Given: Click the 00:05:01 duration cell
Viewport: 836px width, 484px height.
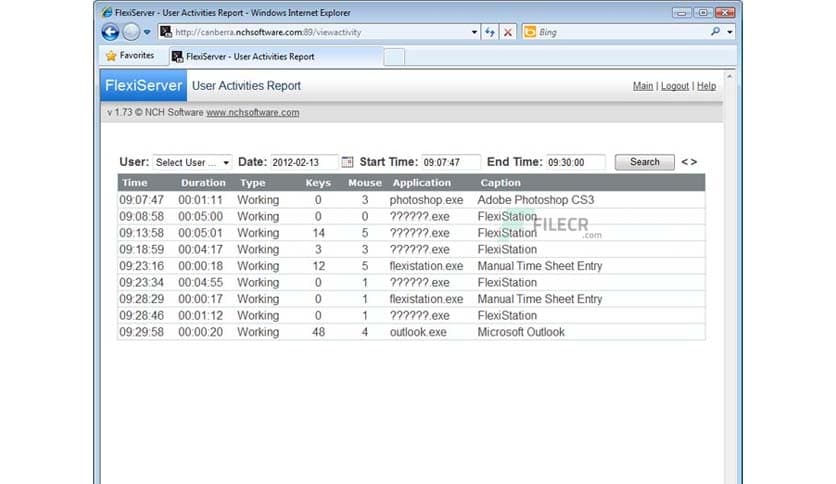Looking at the screenshot, I should [x=200, y=233].
